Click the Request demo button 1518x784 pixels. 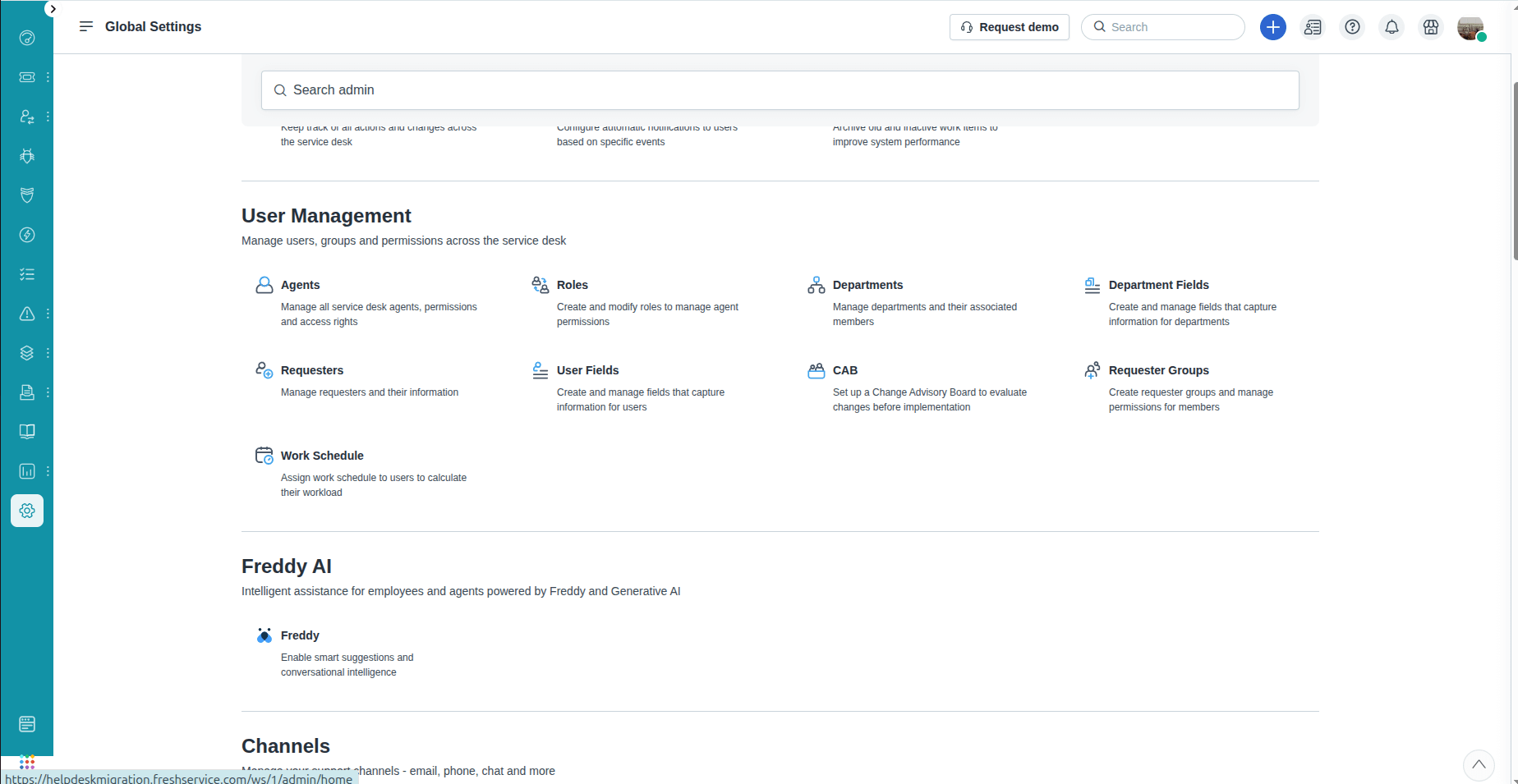pos(1009,27)
